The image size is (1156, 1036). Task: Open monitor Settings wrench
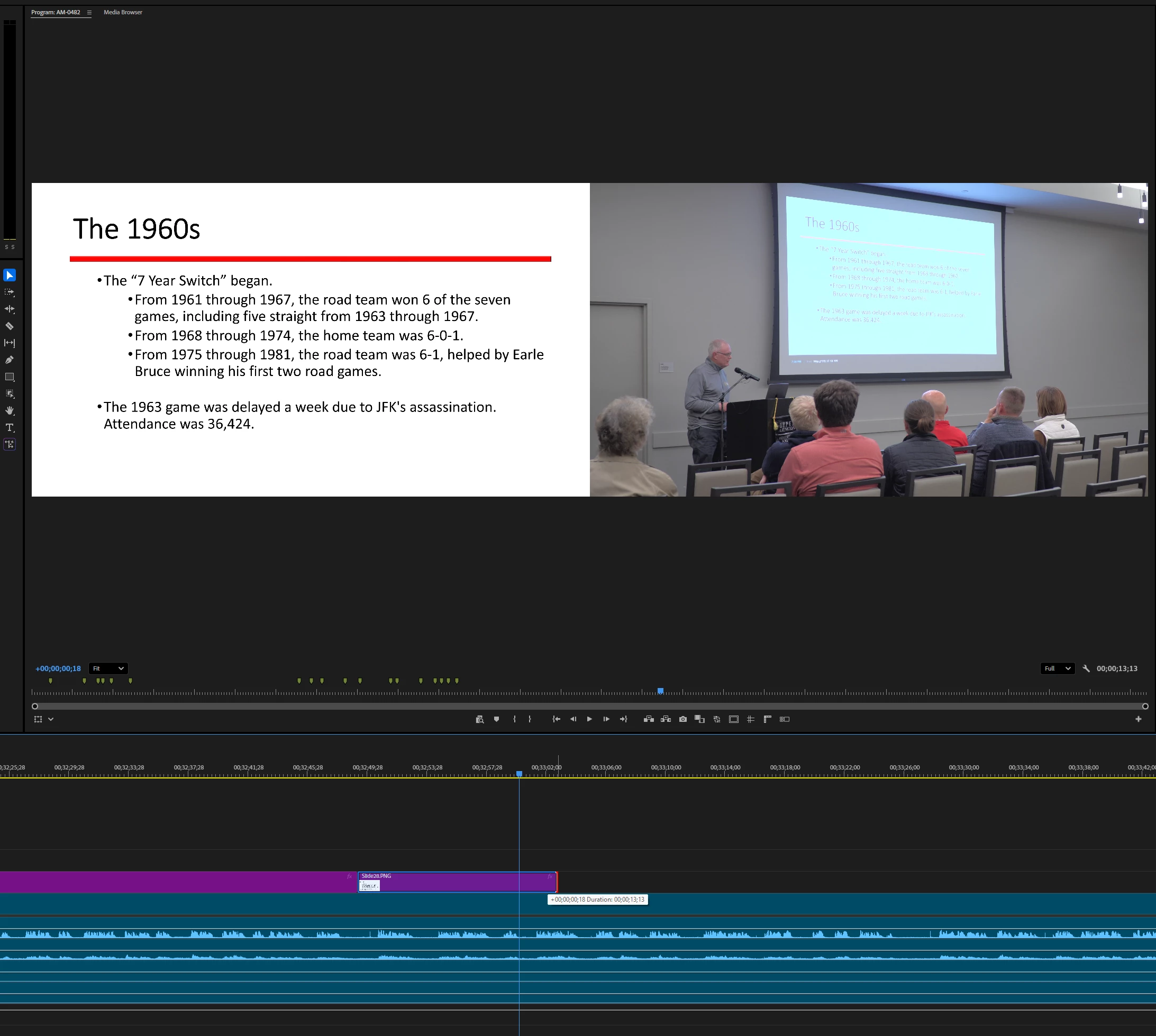click(1086, 668)
